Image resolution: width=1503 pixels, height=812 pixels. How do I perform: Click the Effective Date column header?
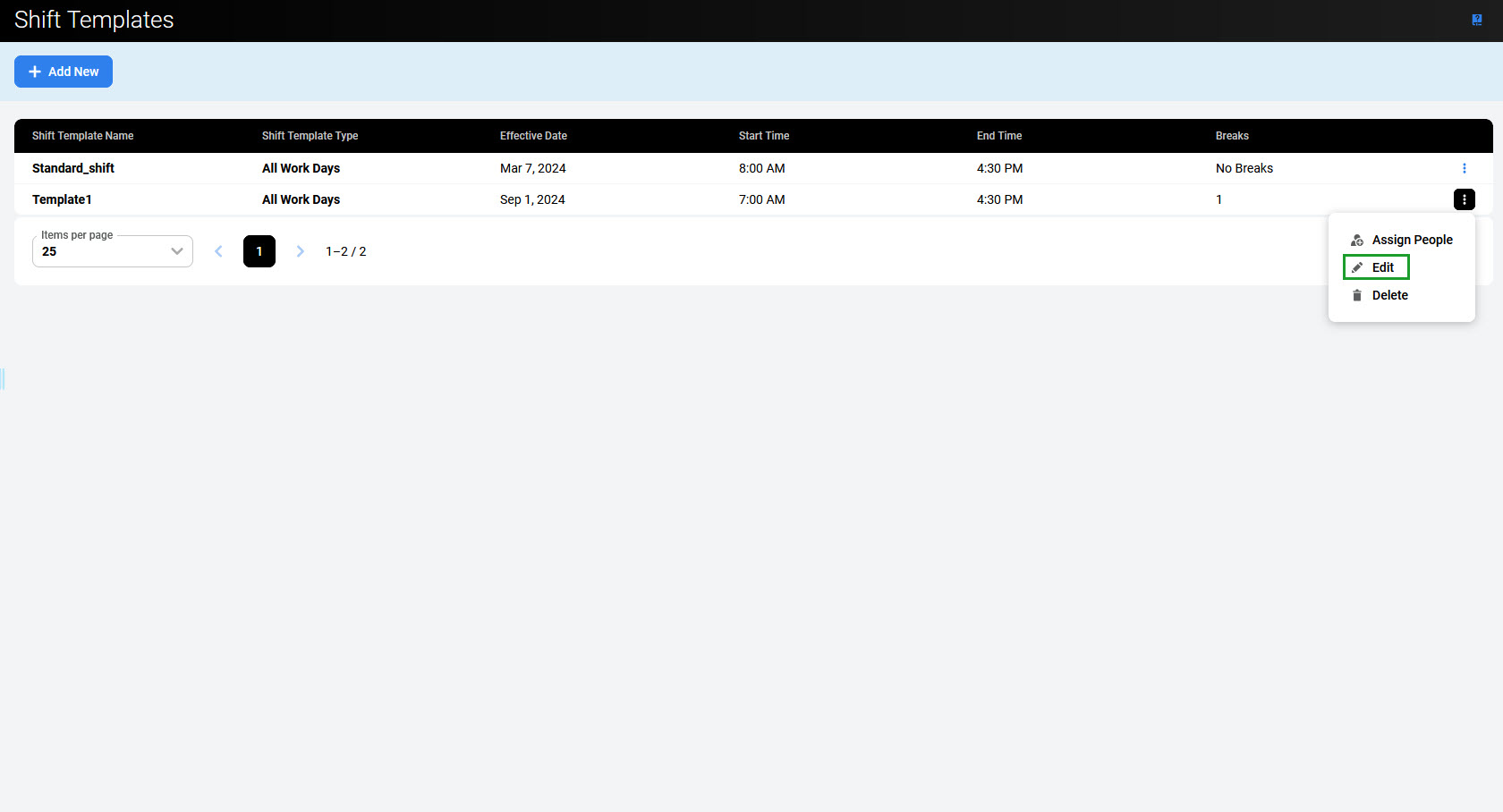point(533,136)
